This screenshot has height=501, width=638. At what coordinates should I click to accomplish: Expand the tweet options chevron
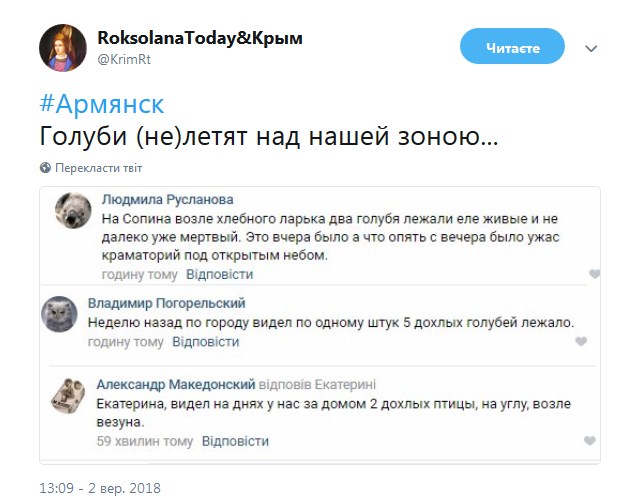(591, 48)
